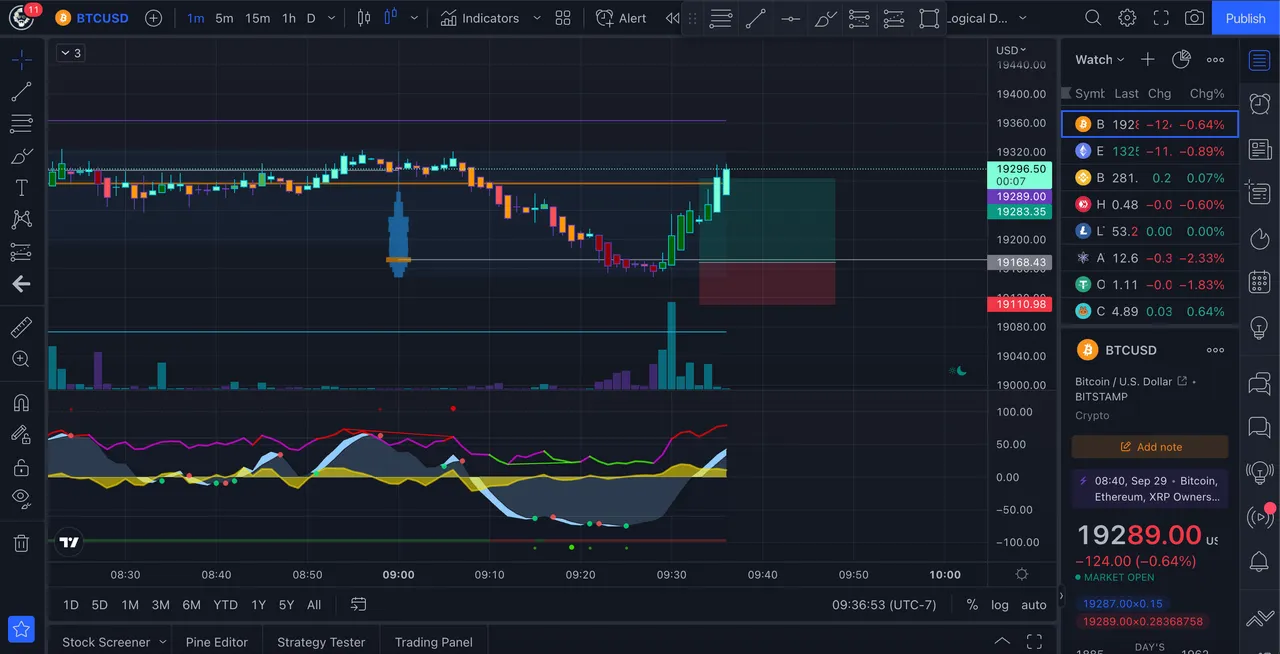This screenshot has height=654, width=1280.
Task: Open the Strategy Tester tab
Action: pyautogui.click(x=321, y=642)
